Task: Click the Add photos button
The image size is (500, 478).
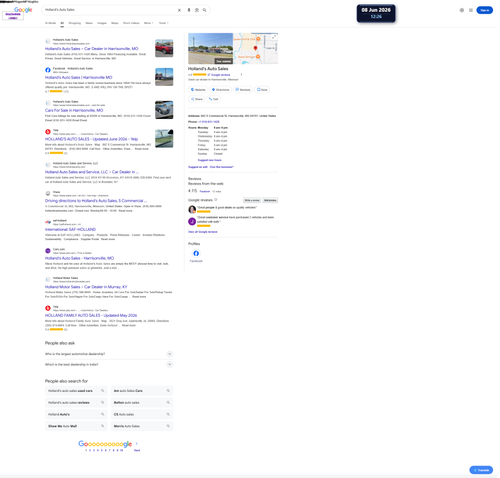Action: pyautogui.click(x=270, y=200)
